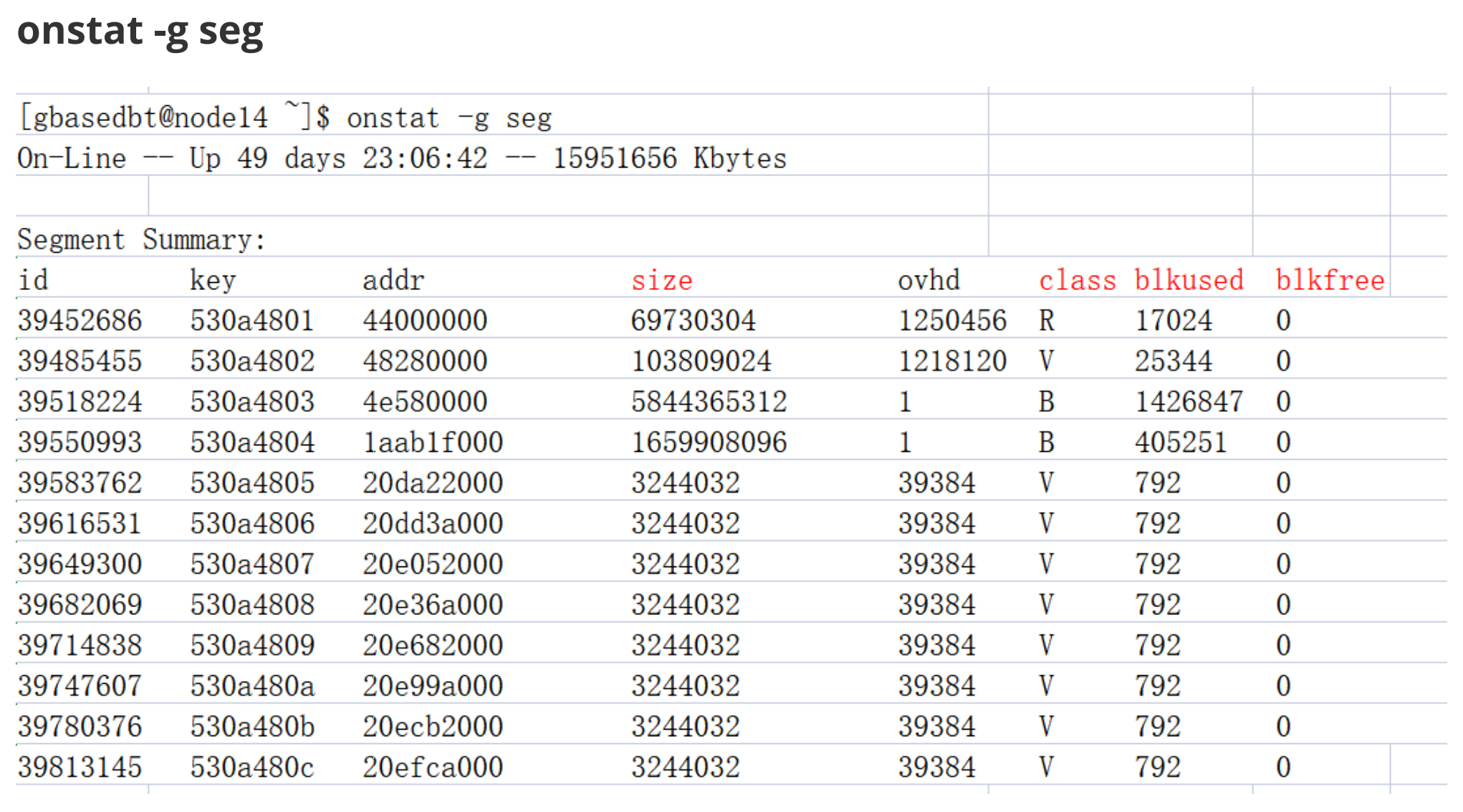Click the 'Segment Summary:' label
This screenshot has width=1463, height=812.
[x=141, y=239]
